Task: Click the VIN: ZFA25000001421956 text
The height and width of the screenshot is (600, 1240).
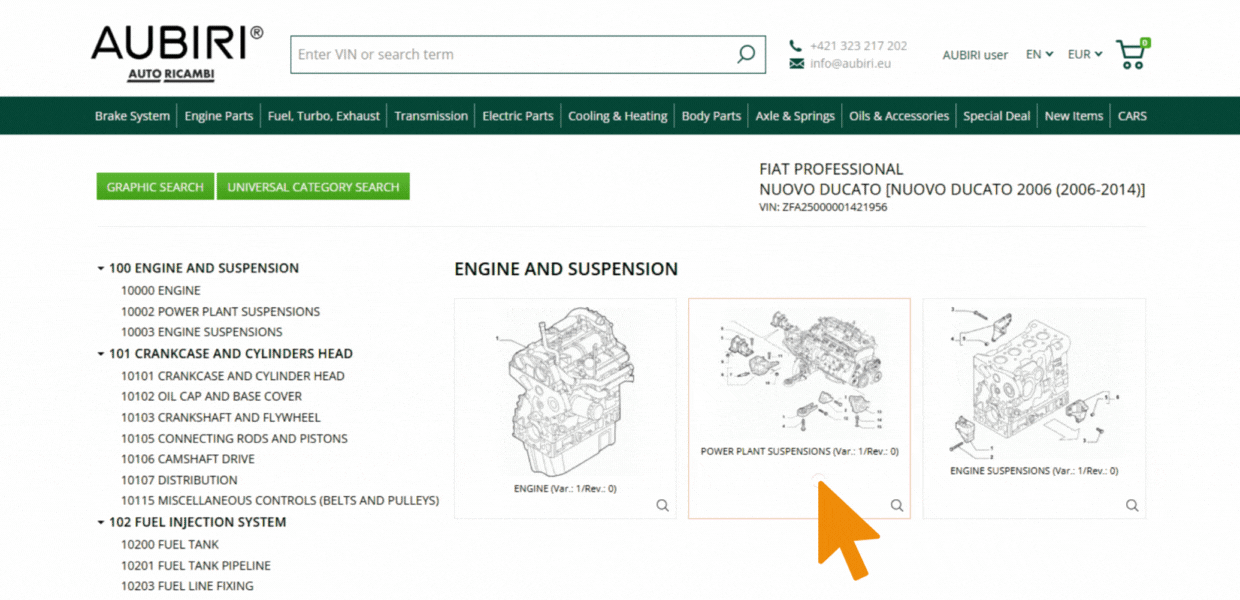Action: [x=823, y=207]
